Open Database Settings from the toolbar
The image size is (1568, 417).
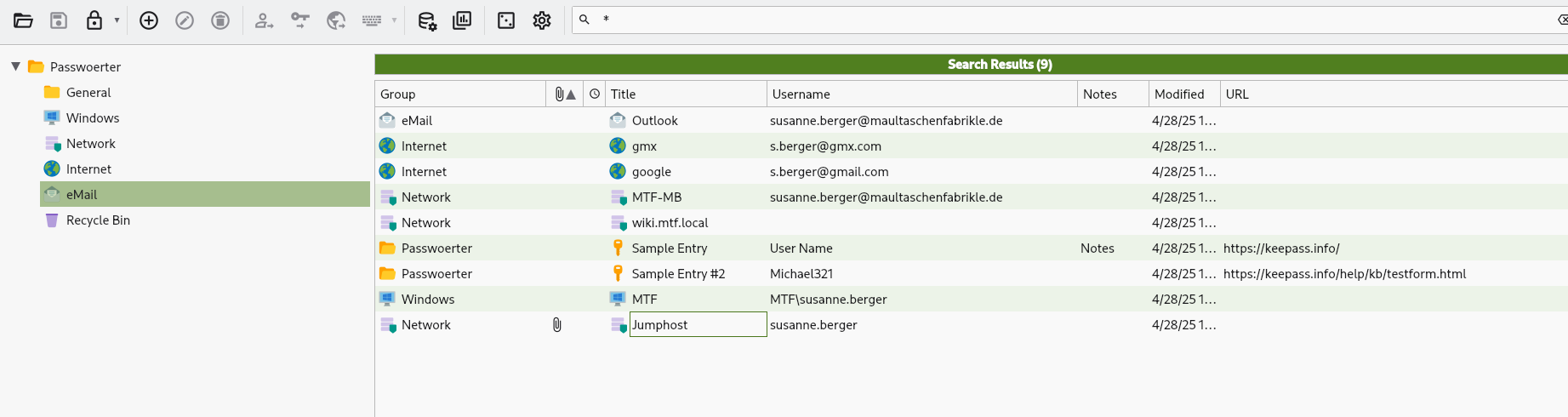tap(427, 20)
